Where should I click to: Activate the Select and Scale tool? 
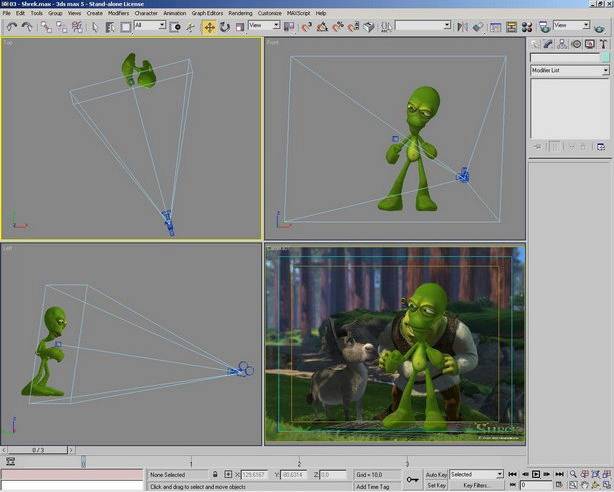point(240,27)
